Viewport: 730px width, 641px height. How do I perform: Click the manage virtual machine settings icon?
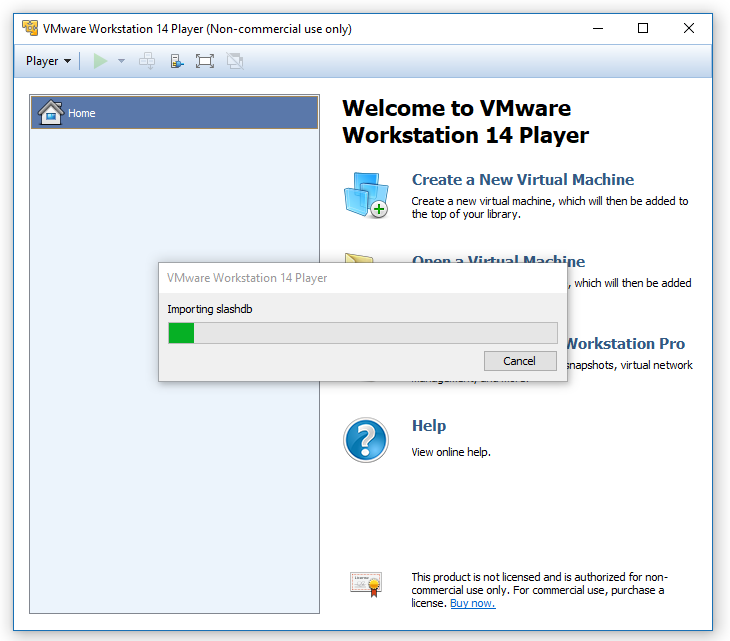coord(176,61)
